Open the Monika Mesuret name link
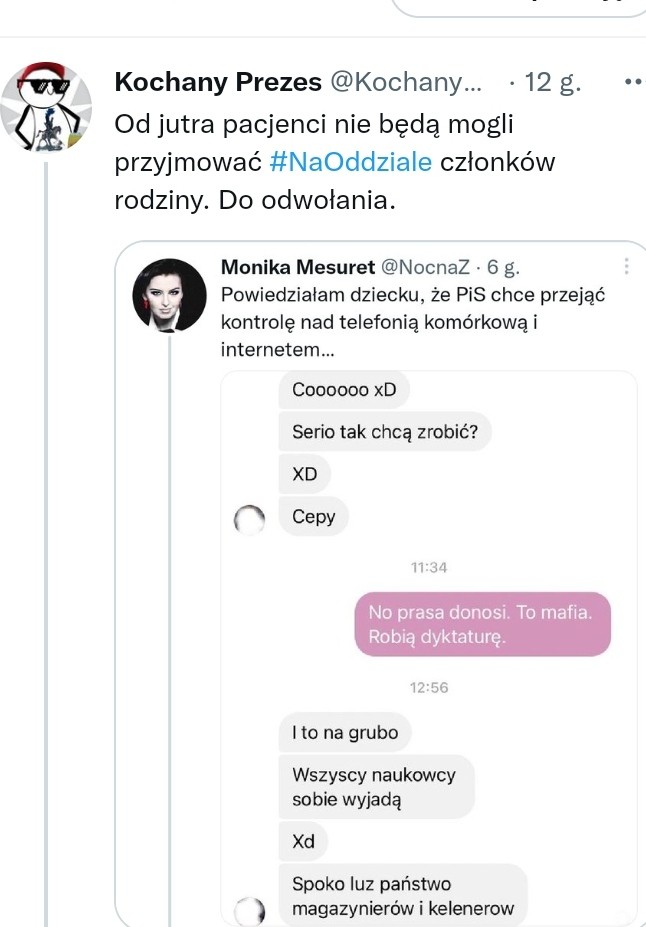This screenshot has height=927, width=646. point(298,267)
